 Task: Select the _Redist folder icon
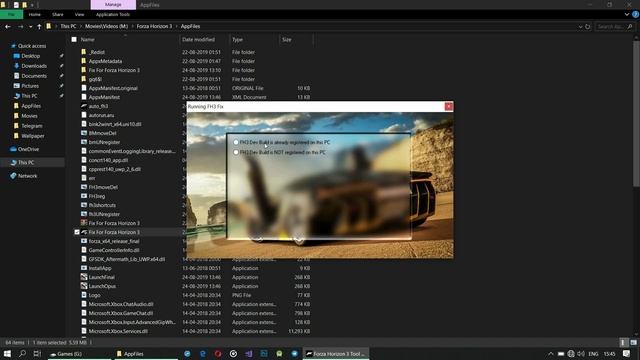pyautogui.click(x=84, y=52)
